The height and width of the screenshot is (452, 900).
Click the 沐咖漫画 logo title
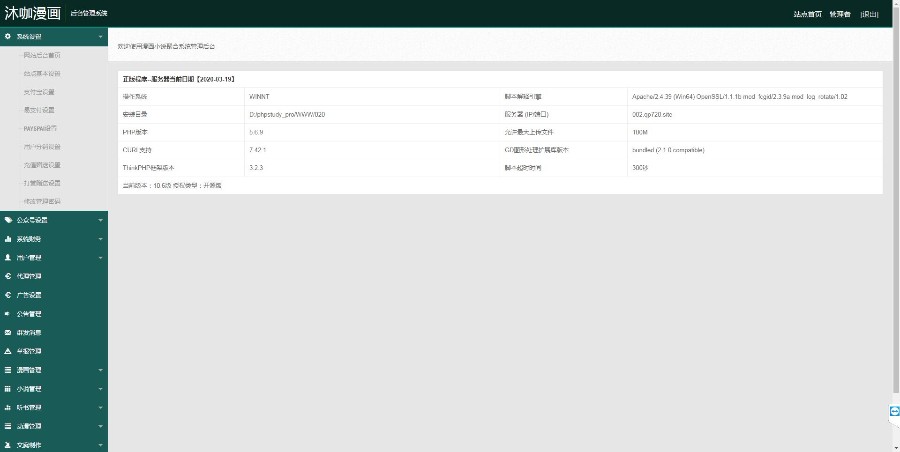32,14
